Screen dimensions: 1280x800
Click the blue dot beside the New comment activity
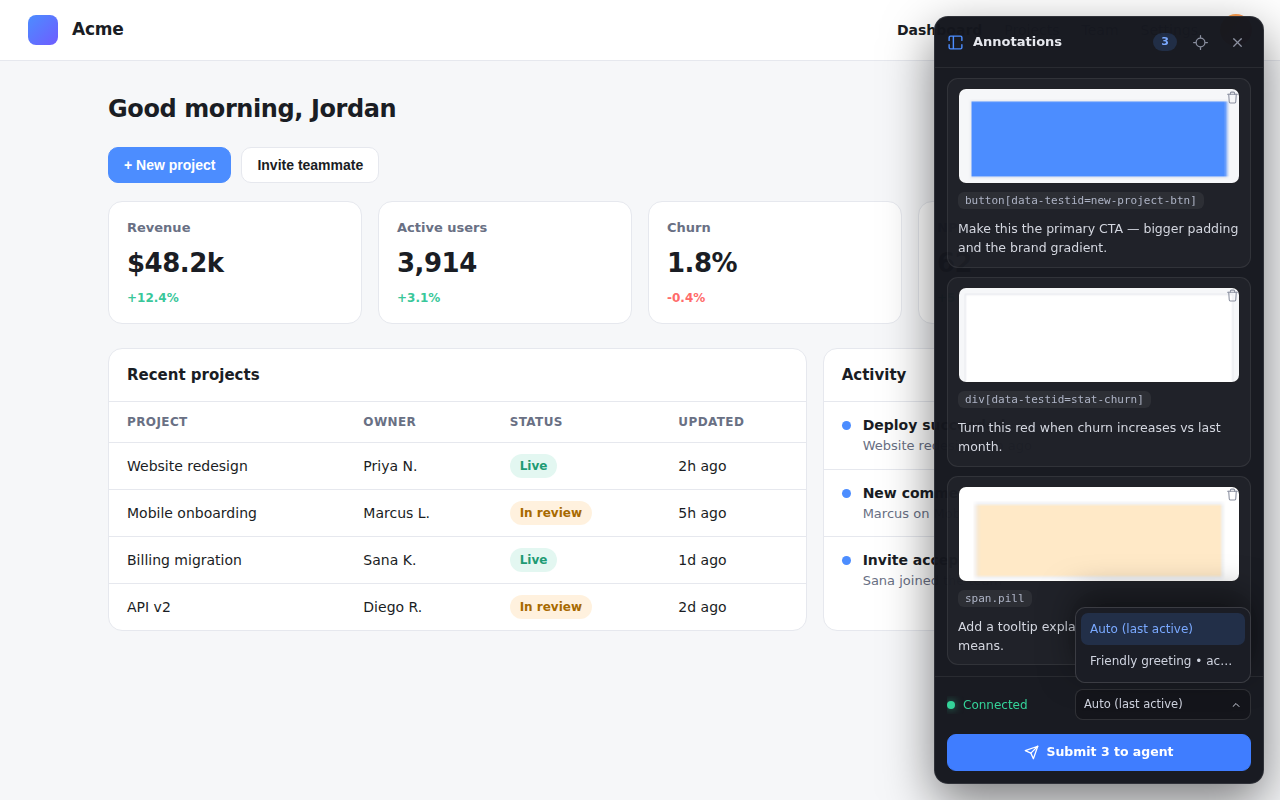click(846, 493)
